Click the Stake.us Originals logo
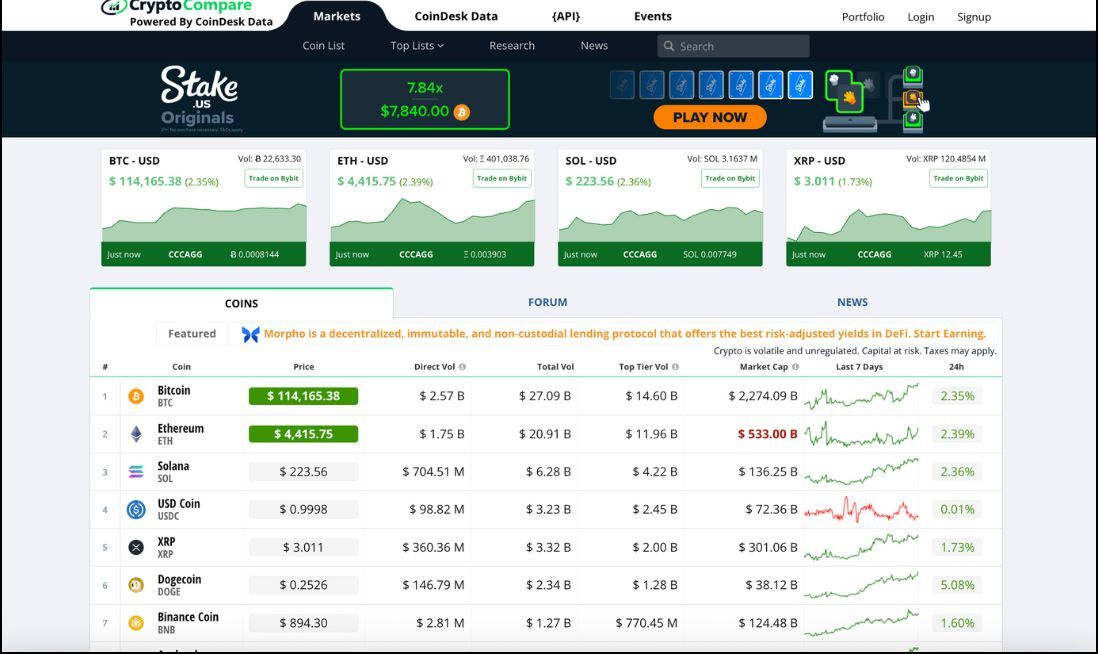Screen dimensions: 1098x654 [x=199, y=98]
